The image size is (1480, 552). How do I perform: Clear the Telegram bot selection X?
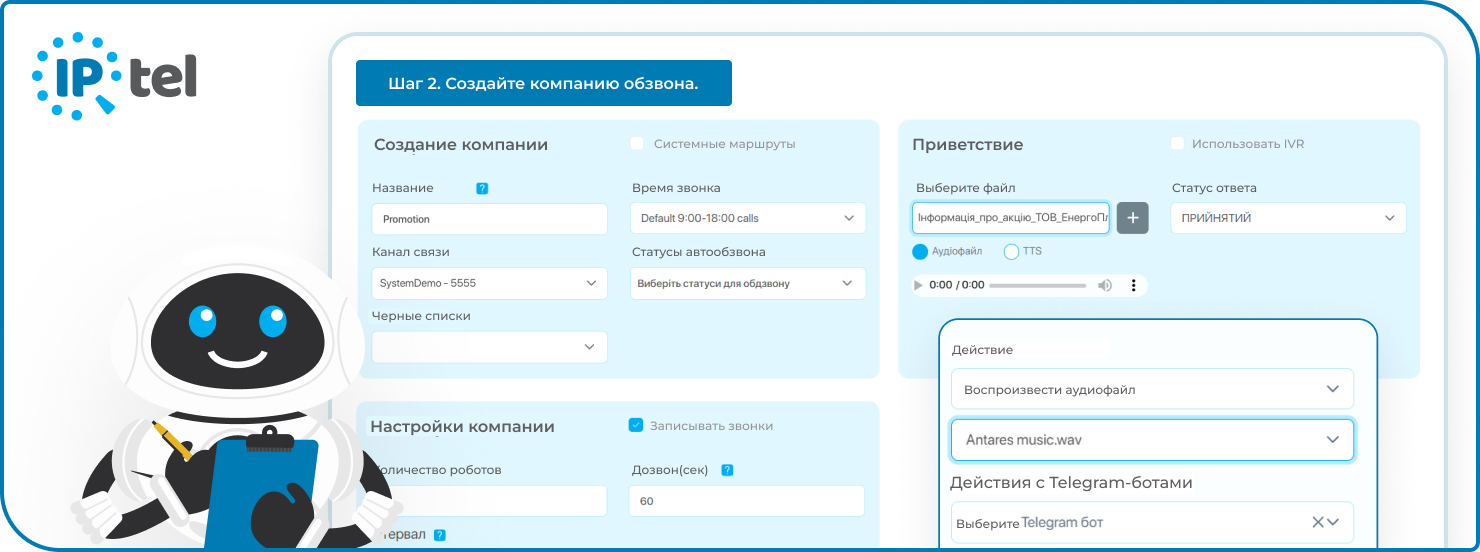point(1318,522)
